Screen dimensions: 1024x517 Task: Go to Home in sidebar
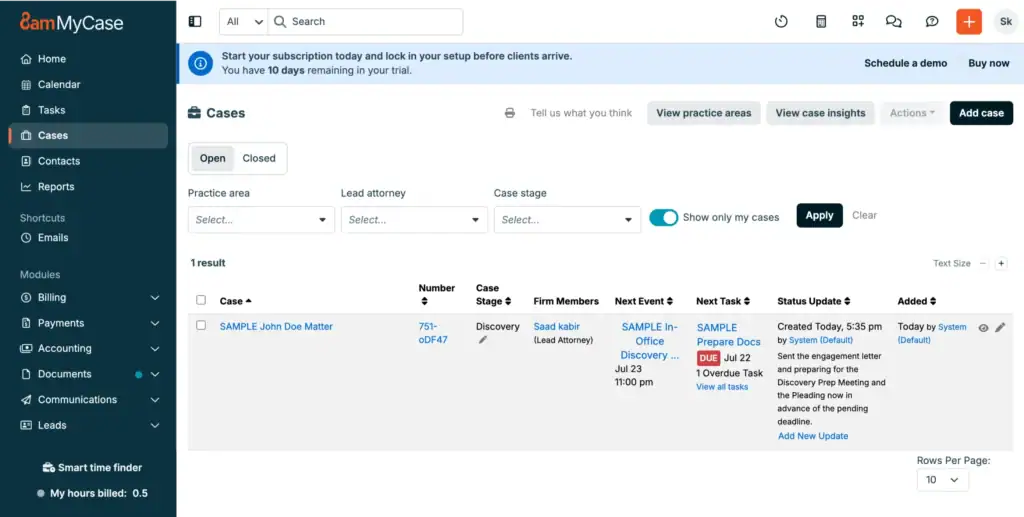tap(88, 59)
